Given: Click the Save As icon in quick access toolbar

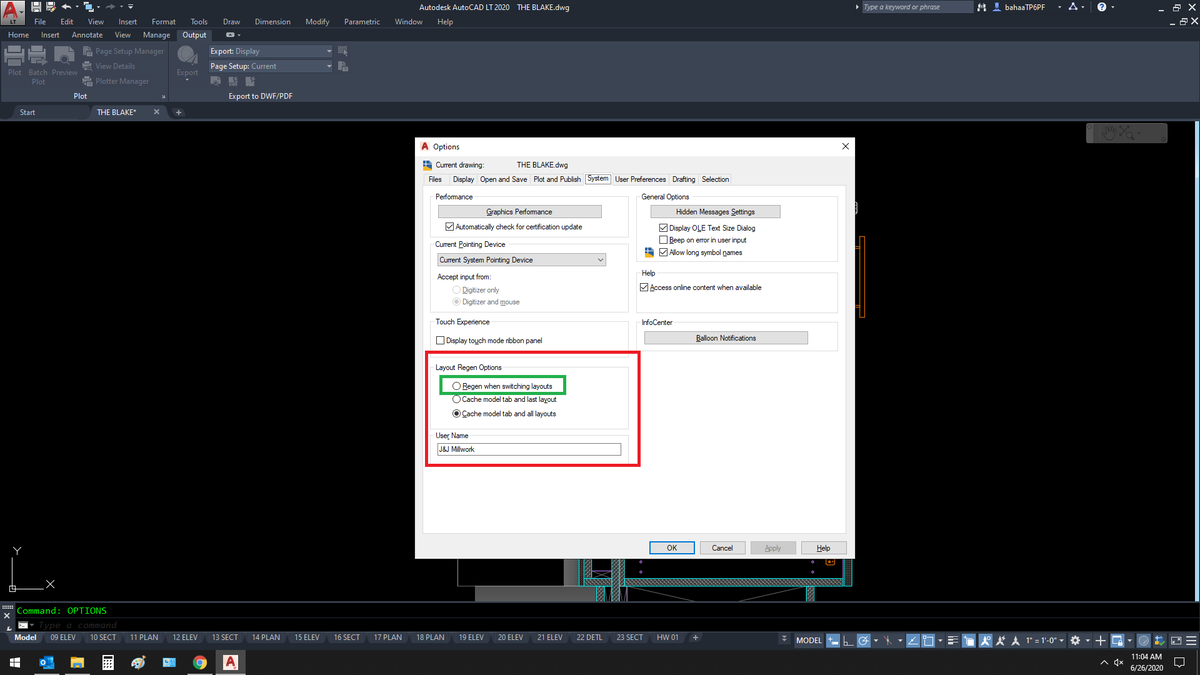Looking at the screenshot, I should point(51,6).
